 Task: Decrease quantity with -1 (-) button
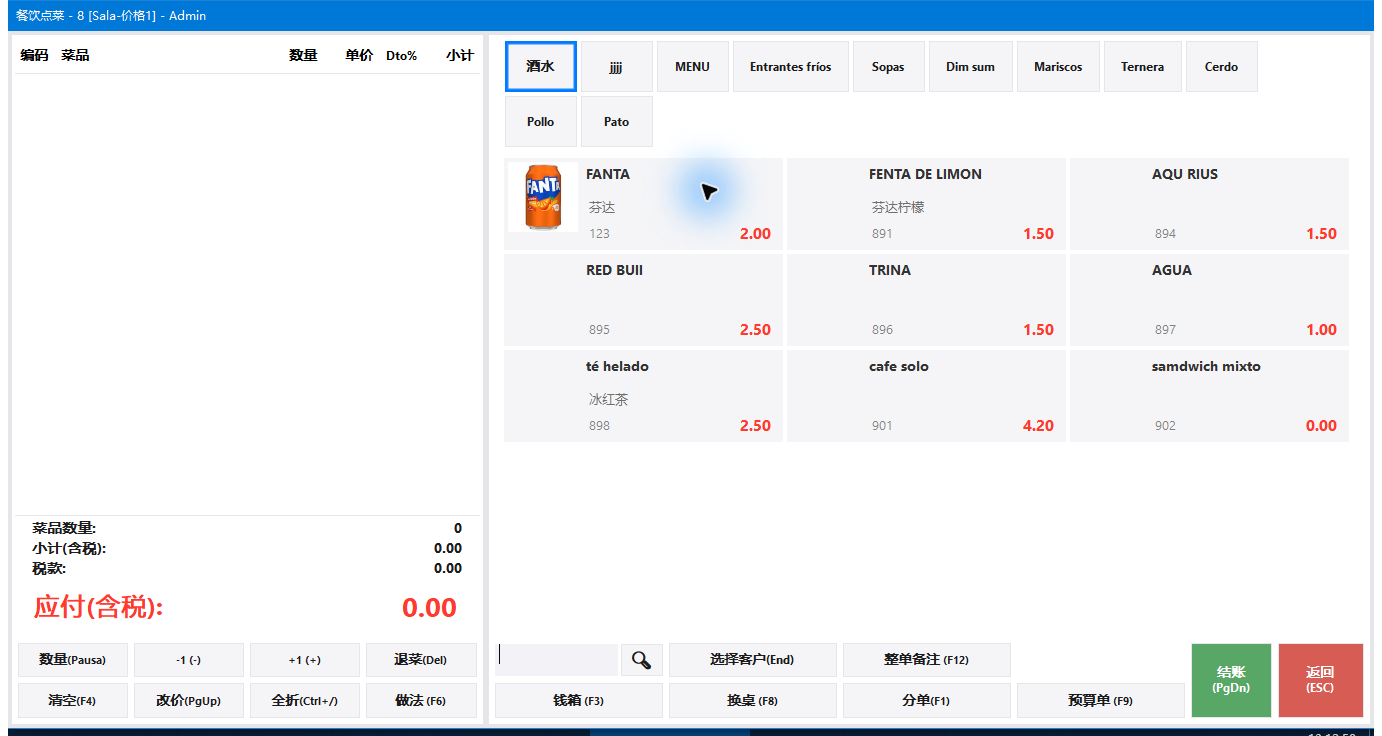click(x=189, y=660)
